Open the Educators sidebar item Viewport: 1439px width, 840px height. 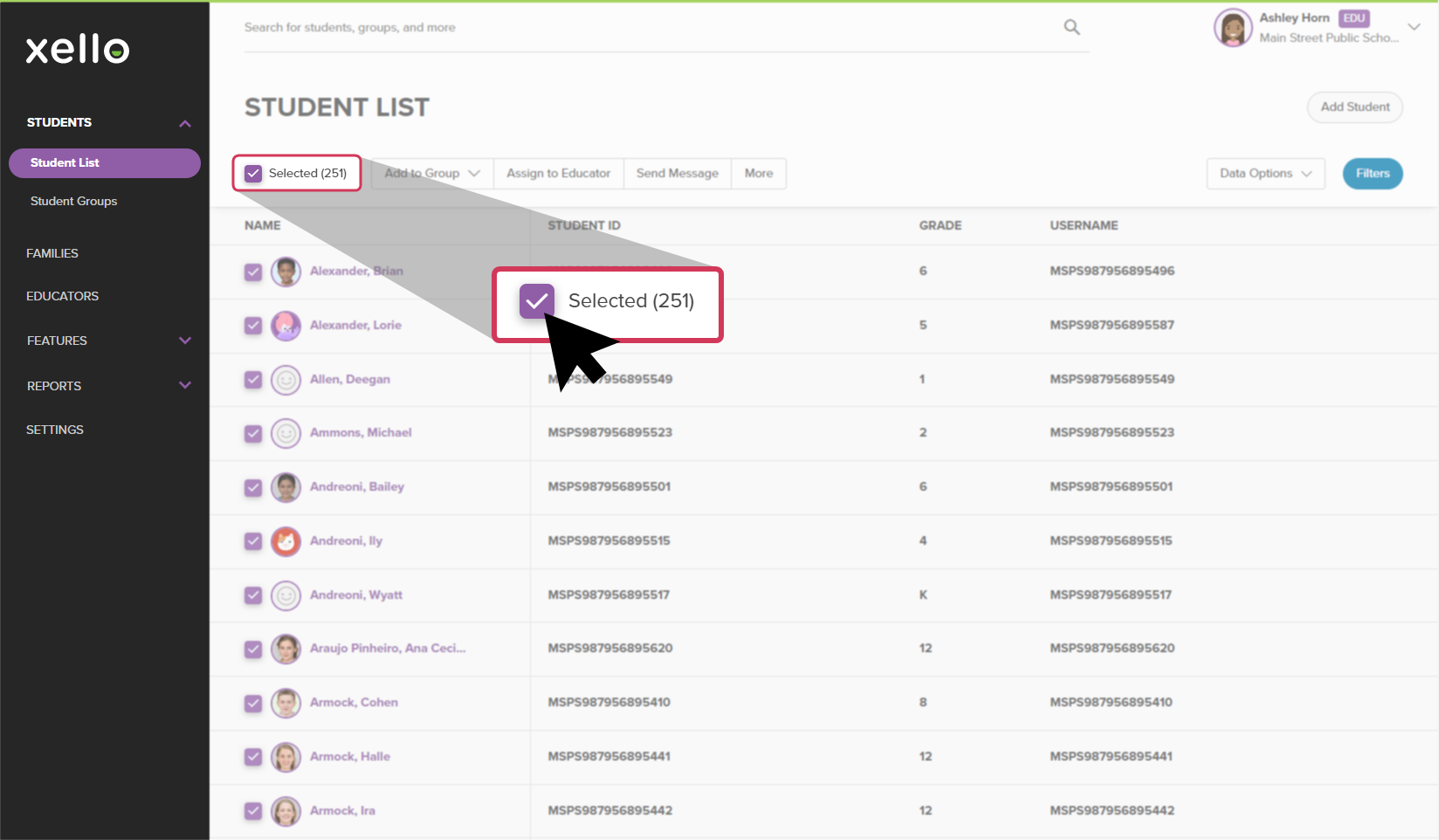(x=62, y=296)
